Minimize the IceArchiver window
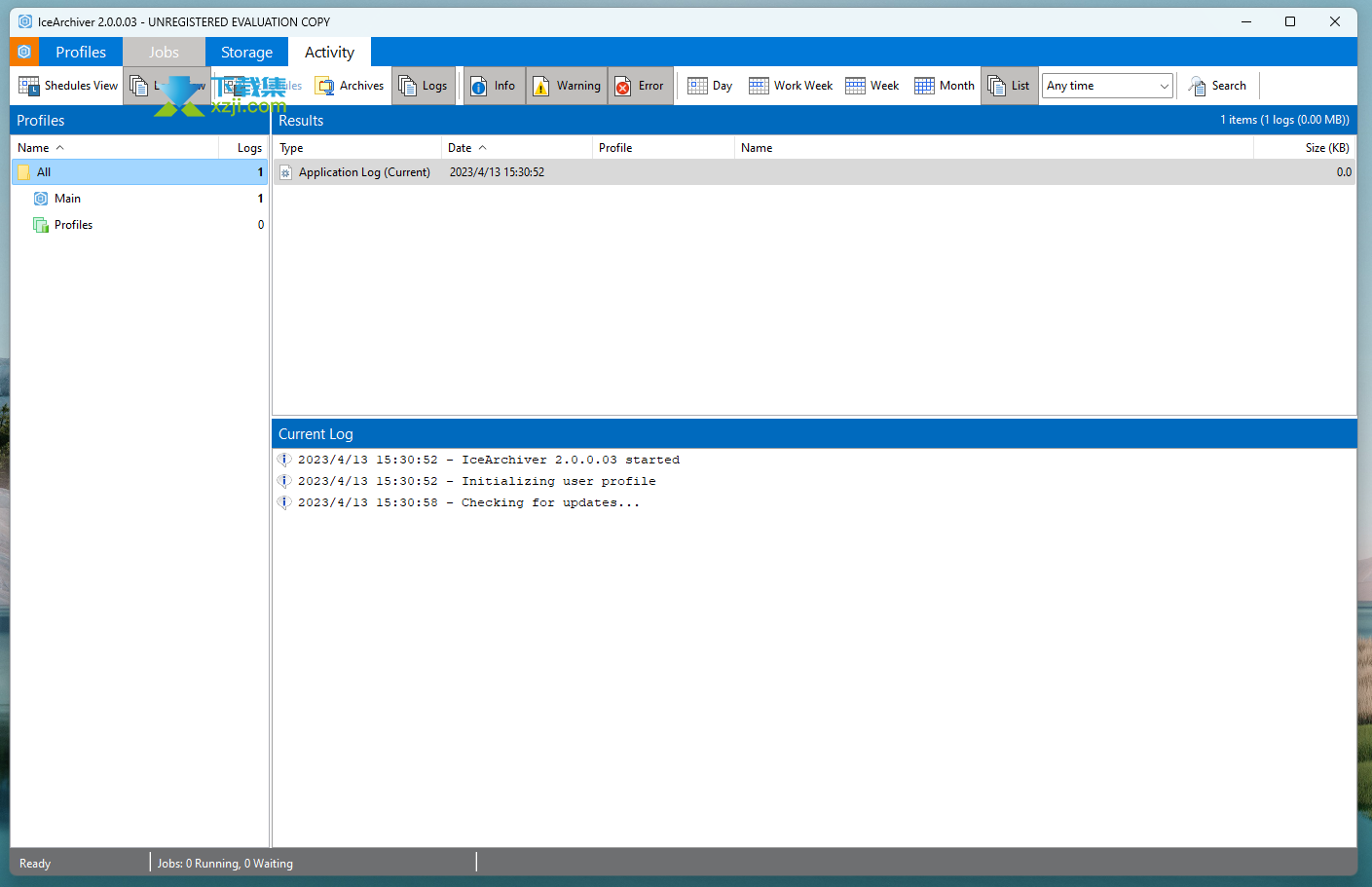The height and width of the screenshot is (887, 1372). tap(1246, 21)
